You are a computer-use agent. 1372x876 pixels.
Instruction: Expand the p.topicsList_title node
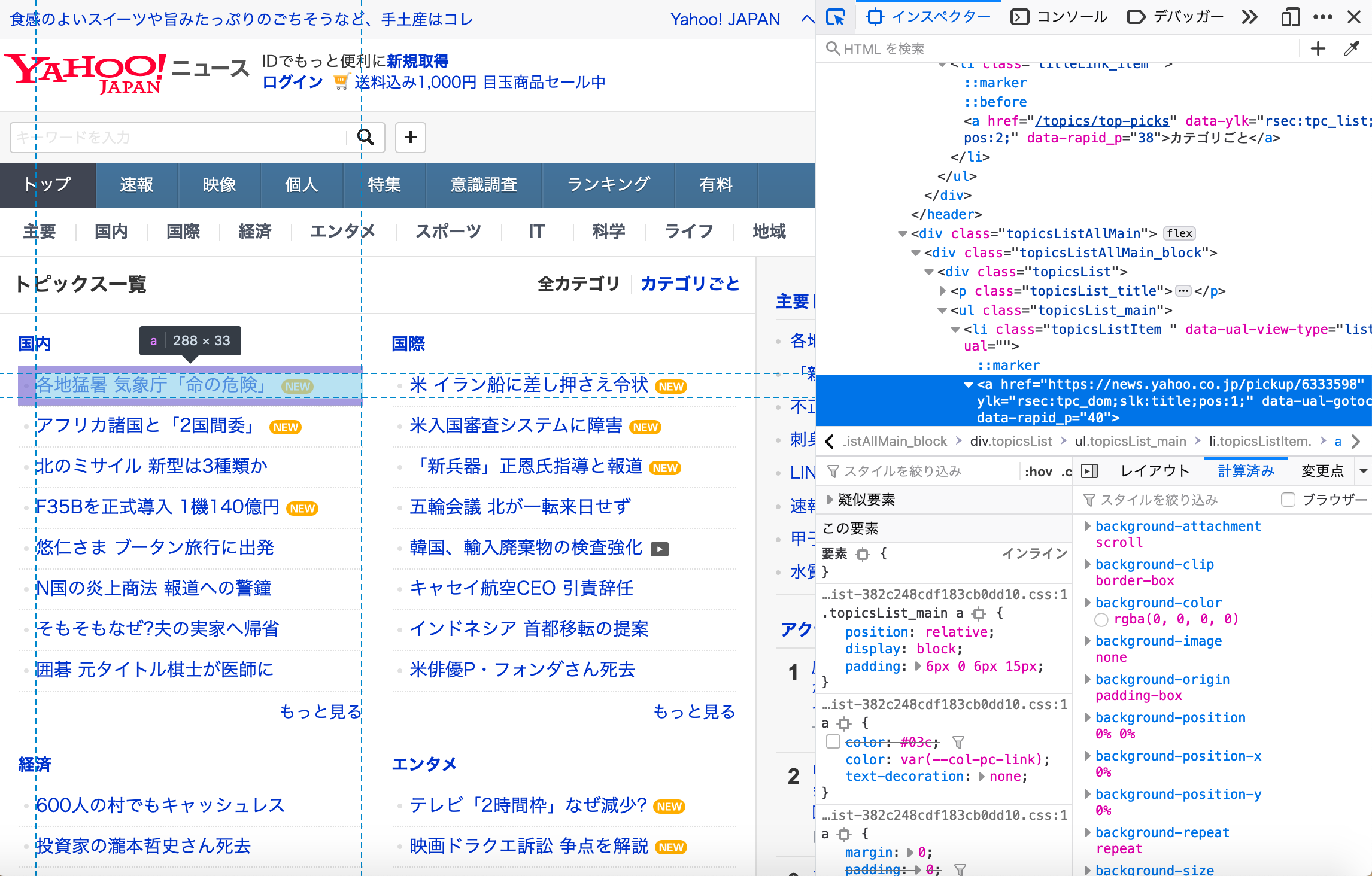pos(943,291)
